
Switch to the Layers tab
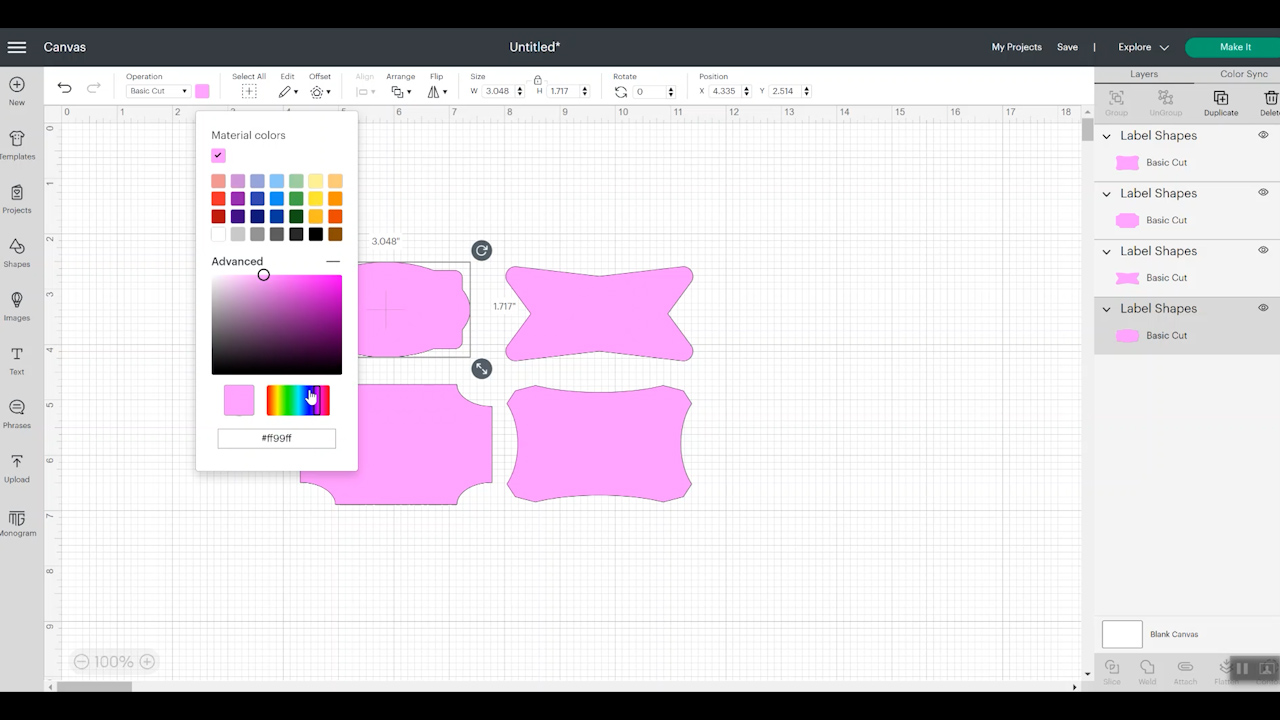pos(1144,74)
